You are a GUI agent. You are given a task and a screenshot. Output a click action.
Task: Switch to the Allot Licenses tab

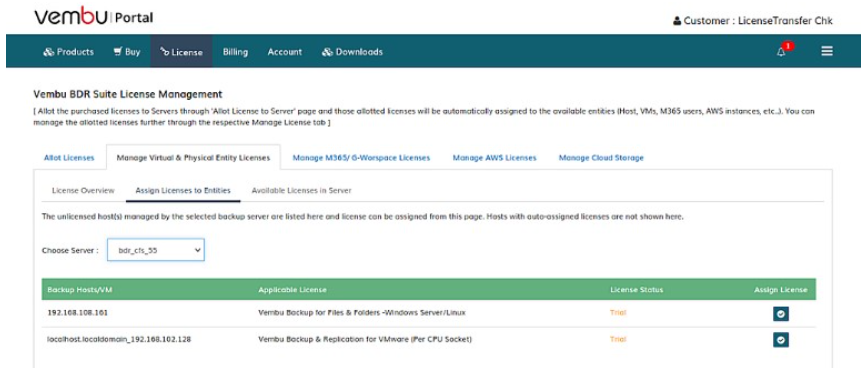69,158
